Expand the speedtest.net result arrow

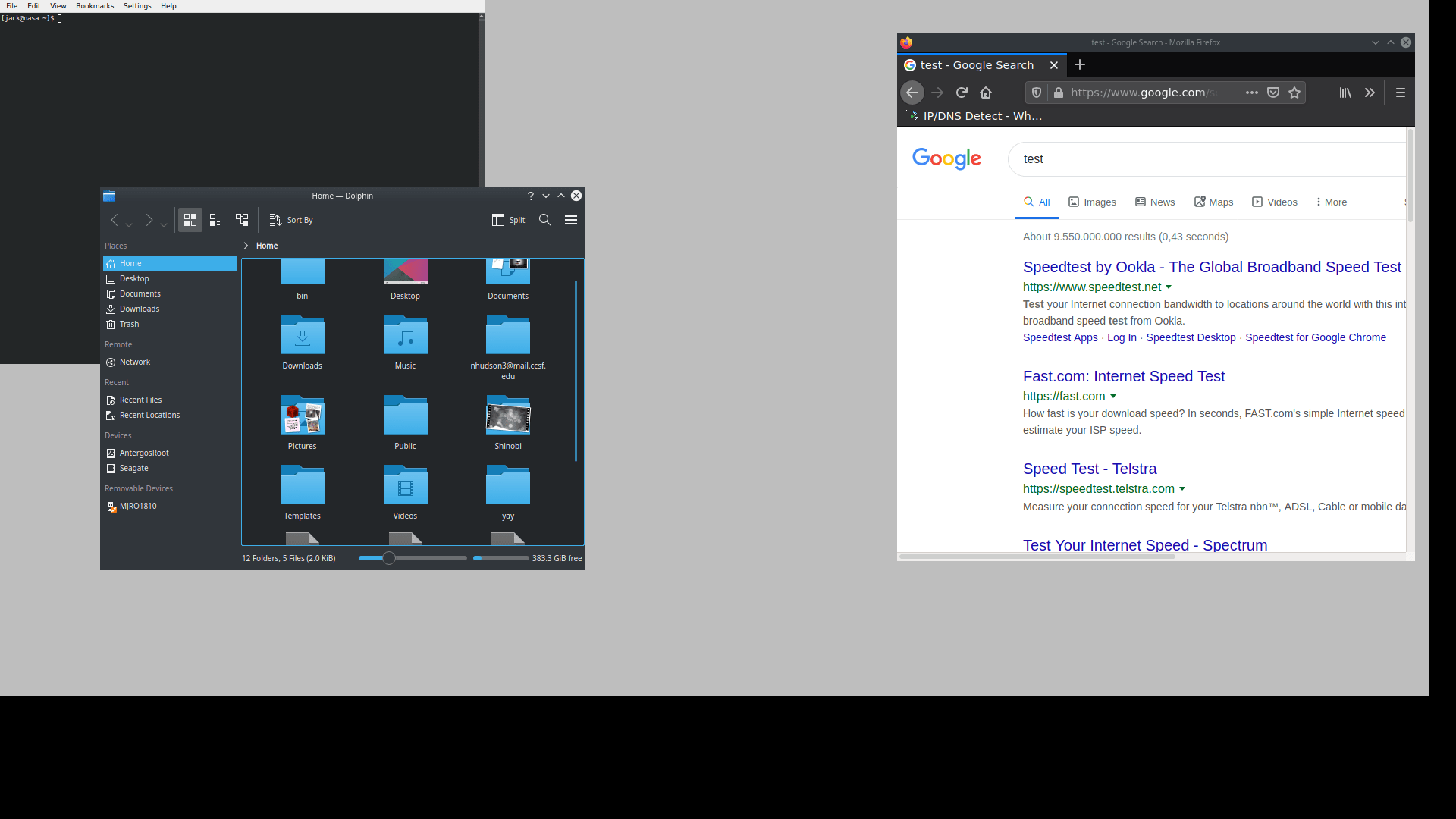click(x=1169, y=287)
